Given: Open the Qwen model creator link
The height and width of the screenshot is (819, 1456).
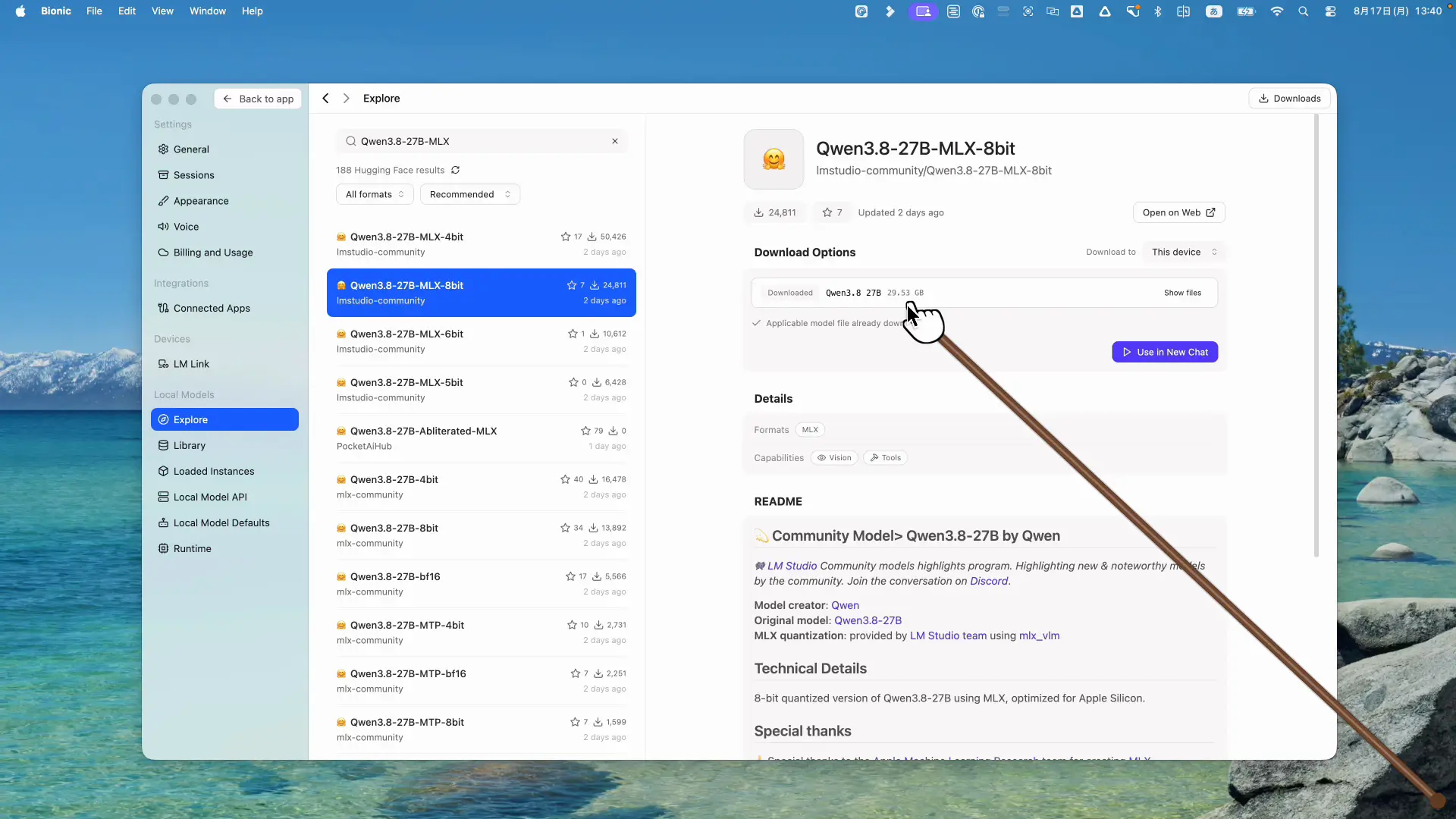Looking at the screenshot, I should click(x=845, y=605).
